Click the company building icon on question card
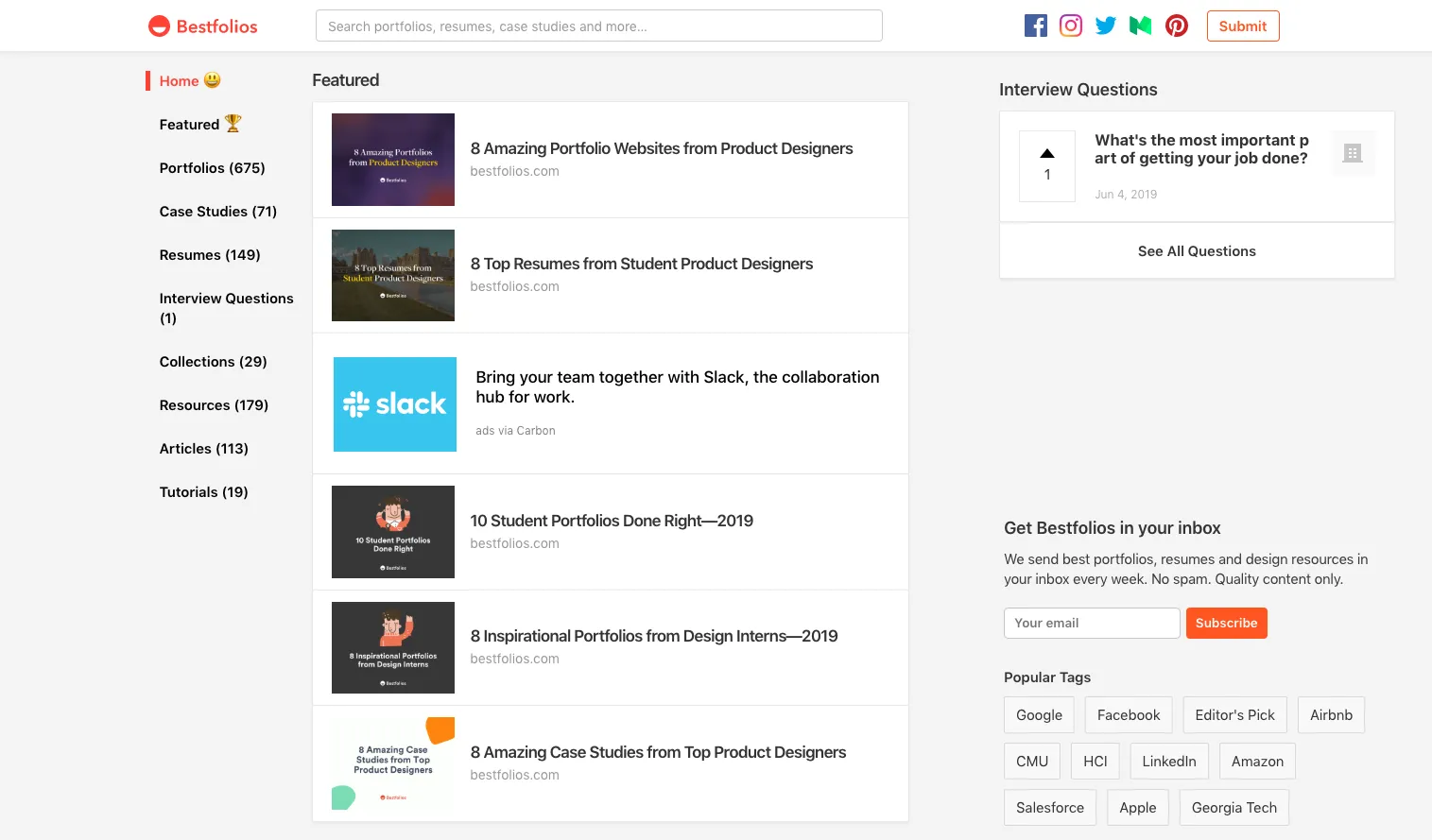 [1353, 153]
